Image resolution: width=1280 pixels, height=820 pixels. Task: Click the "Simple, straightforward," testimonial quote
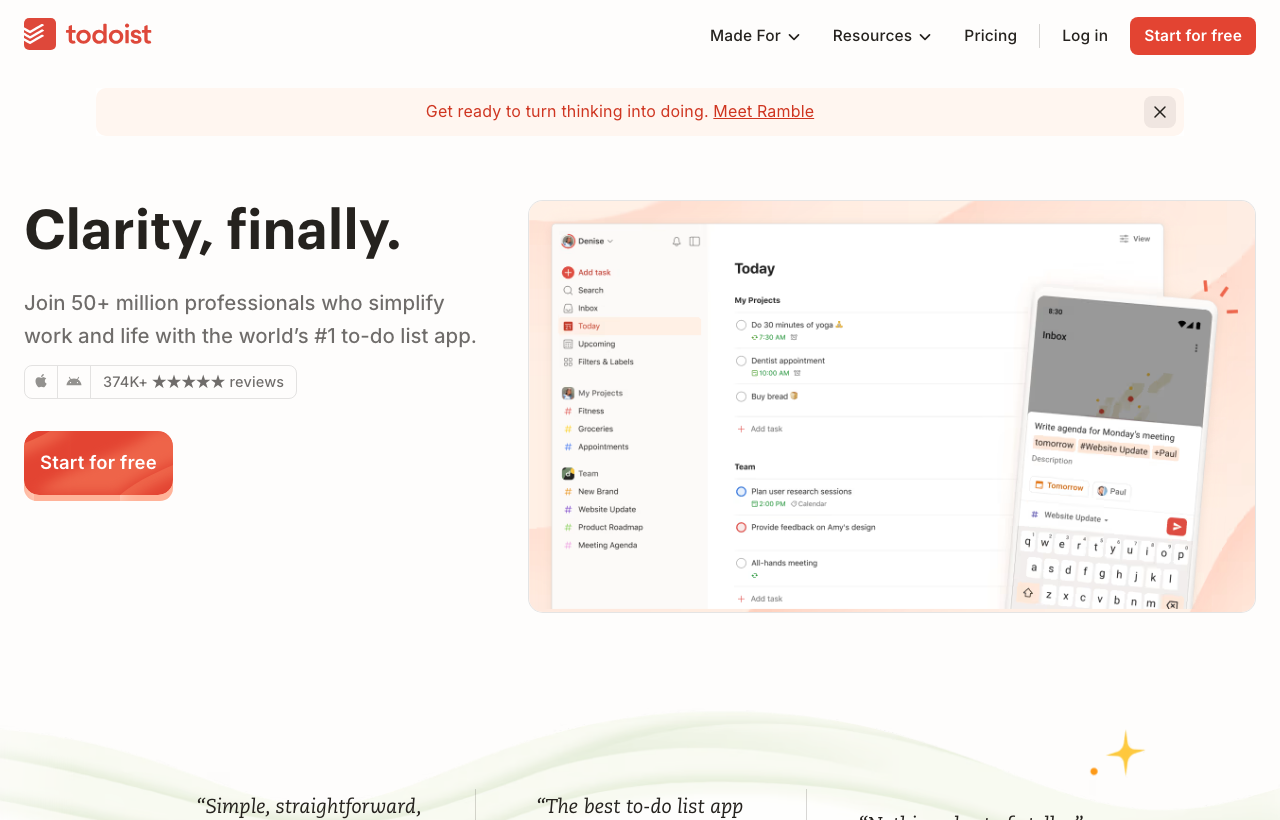click(x=309, y=806)
